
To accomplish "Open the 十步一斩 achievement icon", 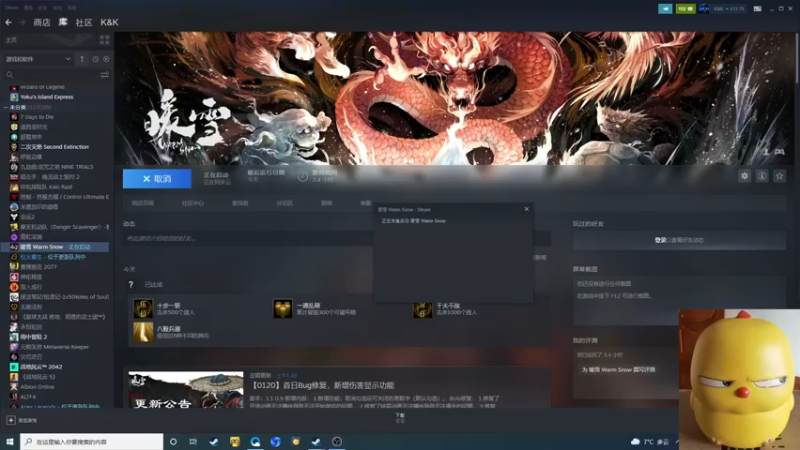I will (143, 309).
